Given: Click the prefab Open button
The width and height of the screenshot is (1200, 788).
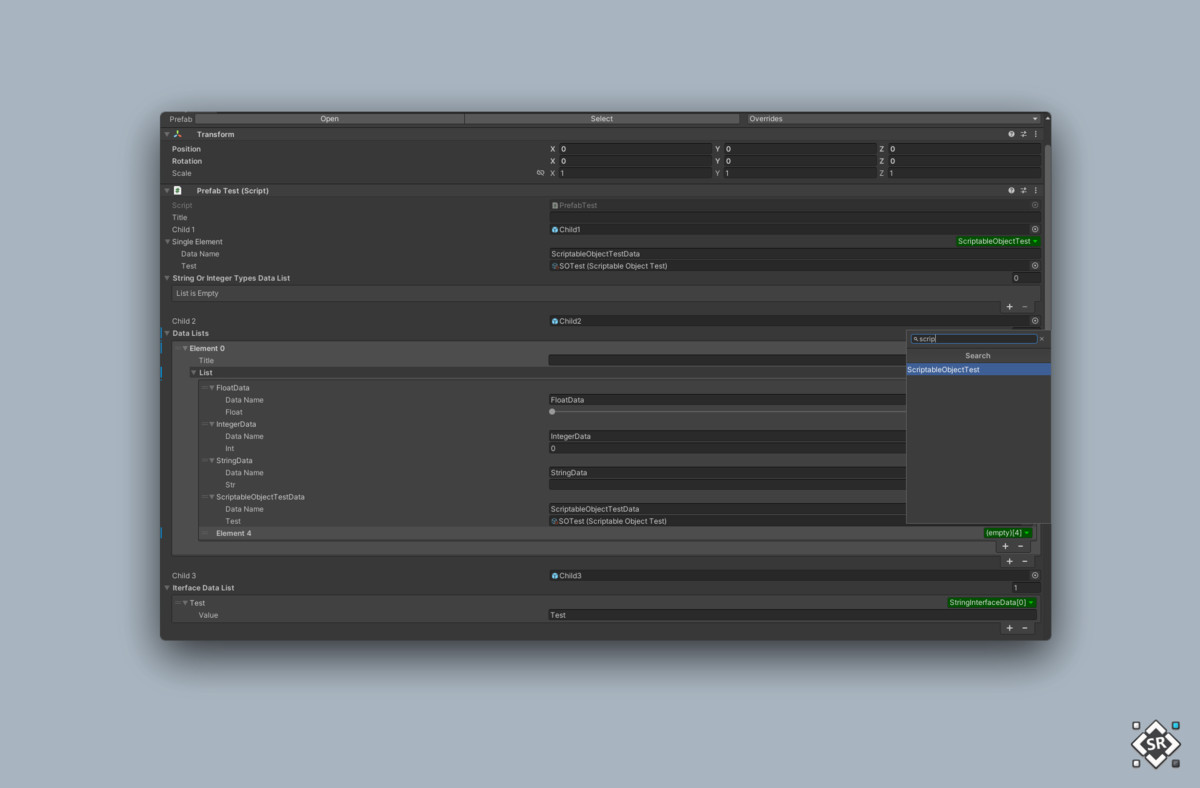Looking at the screenshot, I should [329, 119].
